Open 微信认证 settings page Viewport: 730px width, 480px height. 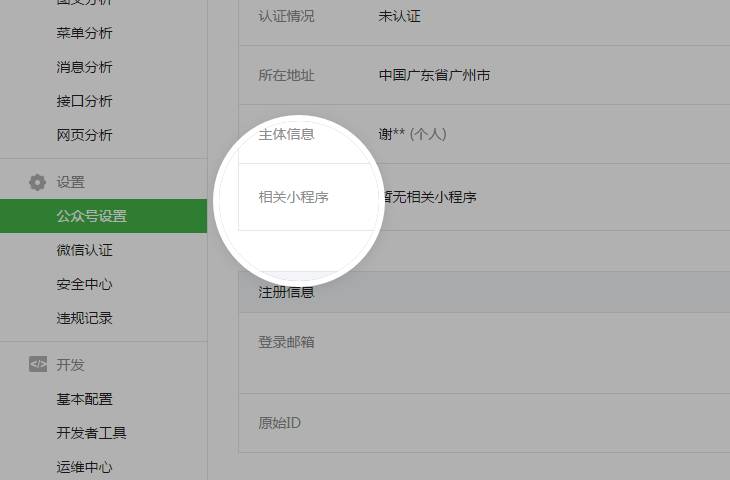[84, 250]
